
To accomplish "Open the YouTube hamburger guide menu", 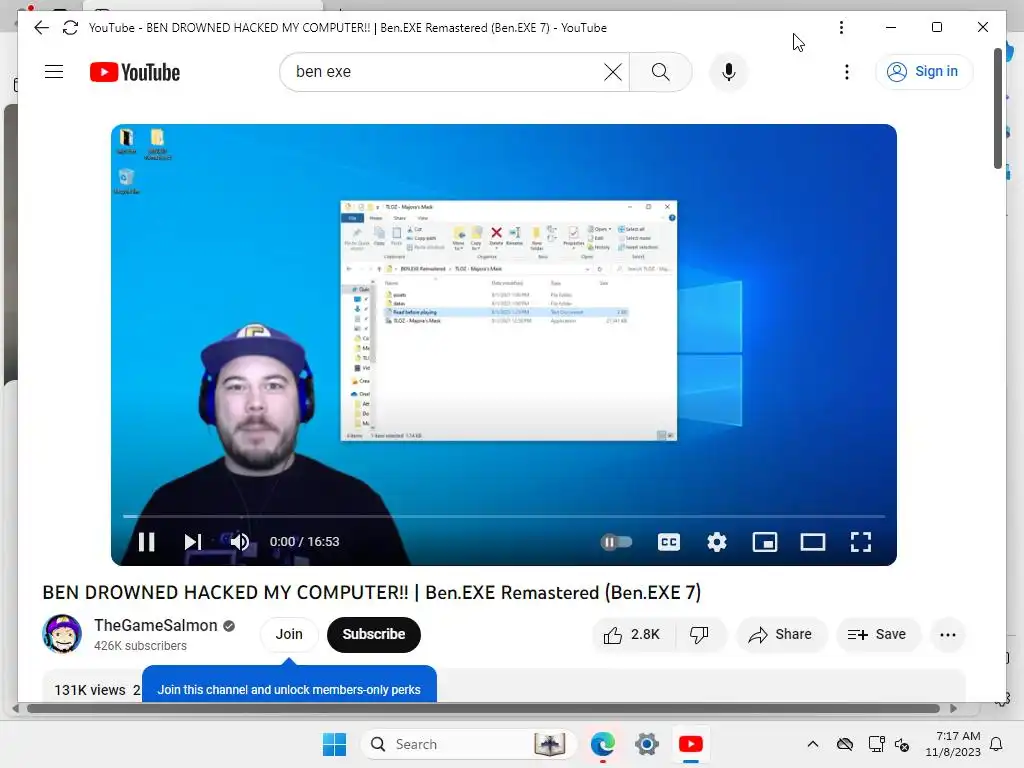I will (x=54, y=72).
